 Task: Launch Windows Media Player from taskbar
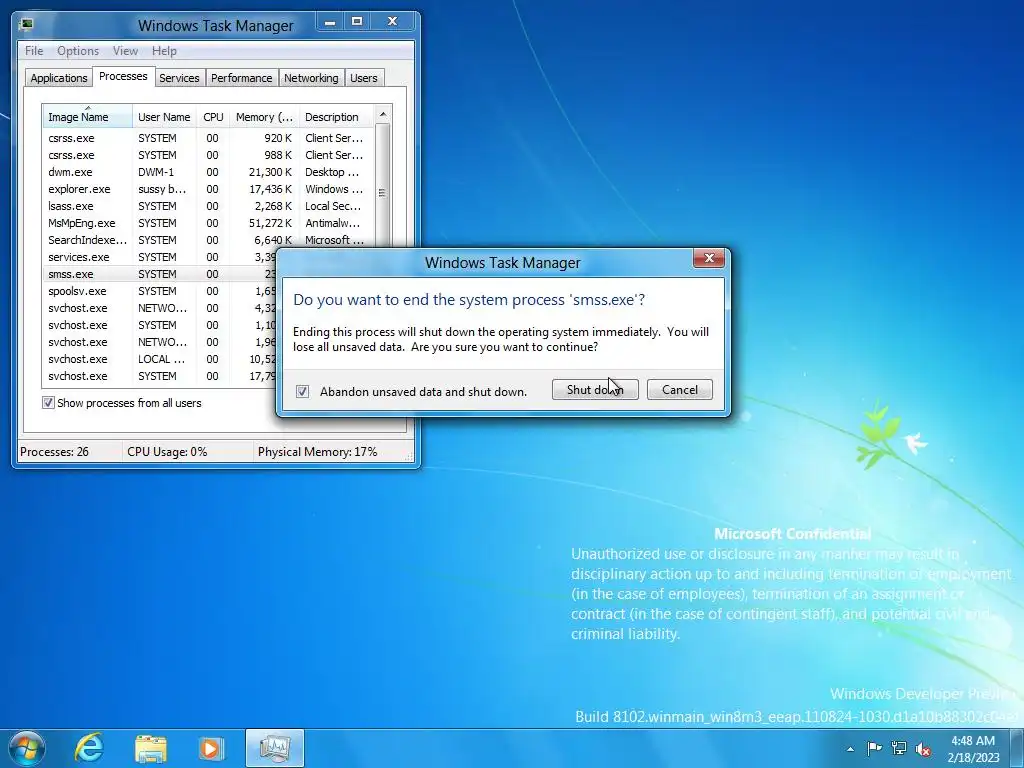(210, 748)
